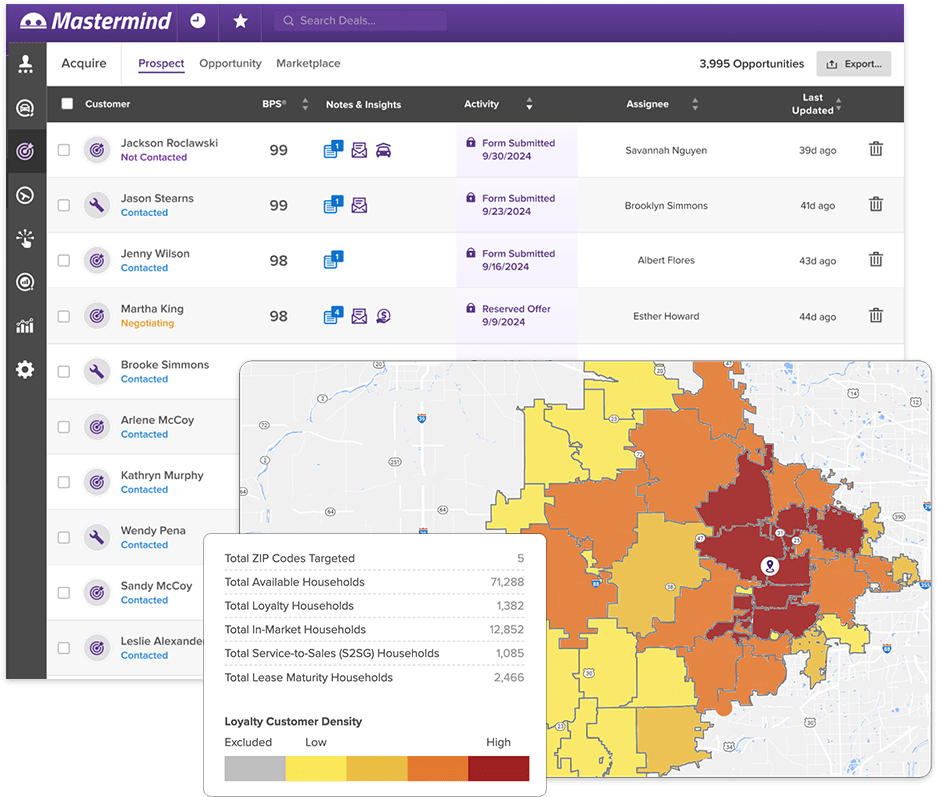Check the Kathryn Murphy row checkbox

[63, 482]
